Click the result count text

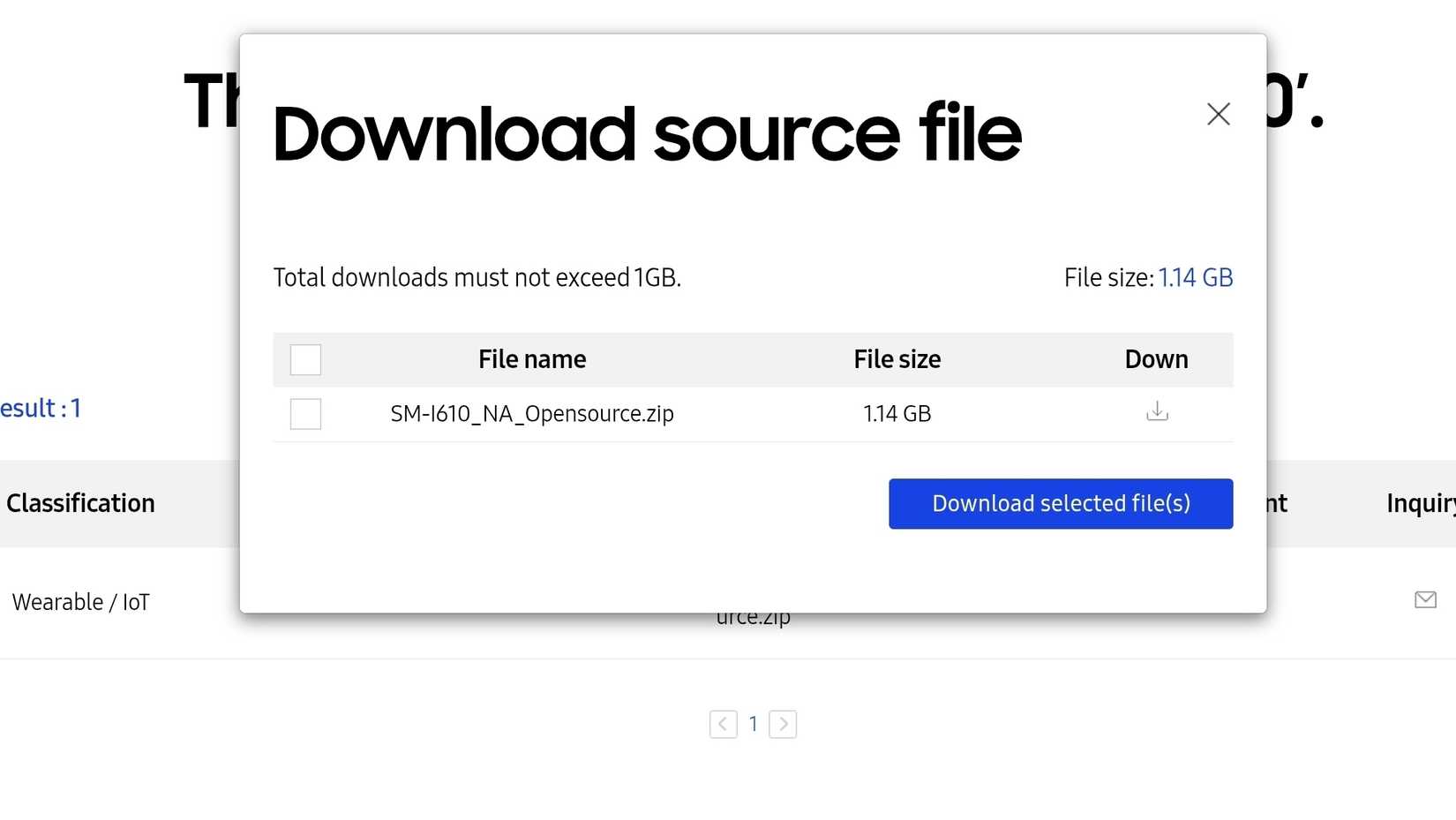41,408
